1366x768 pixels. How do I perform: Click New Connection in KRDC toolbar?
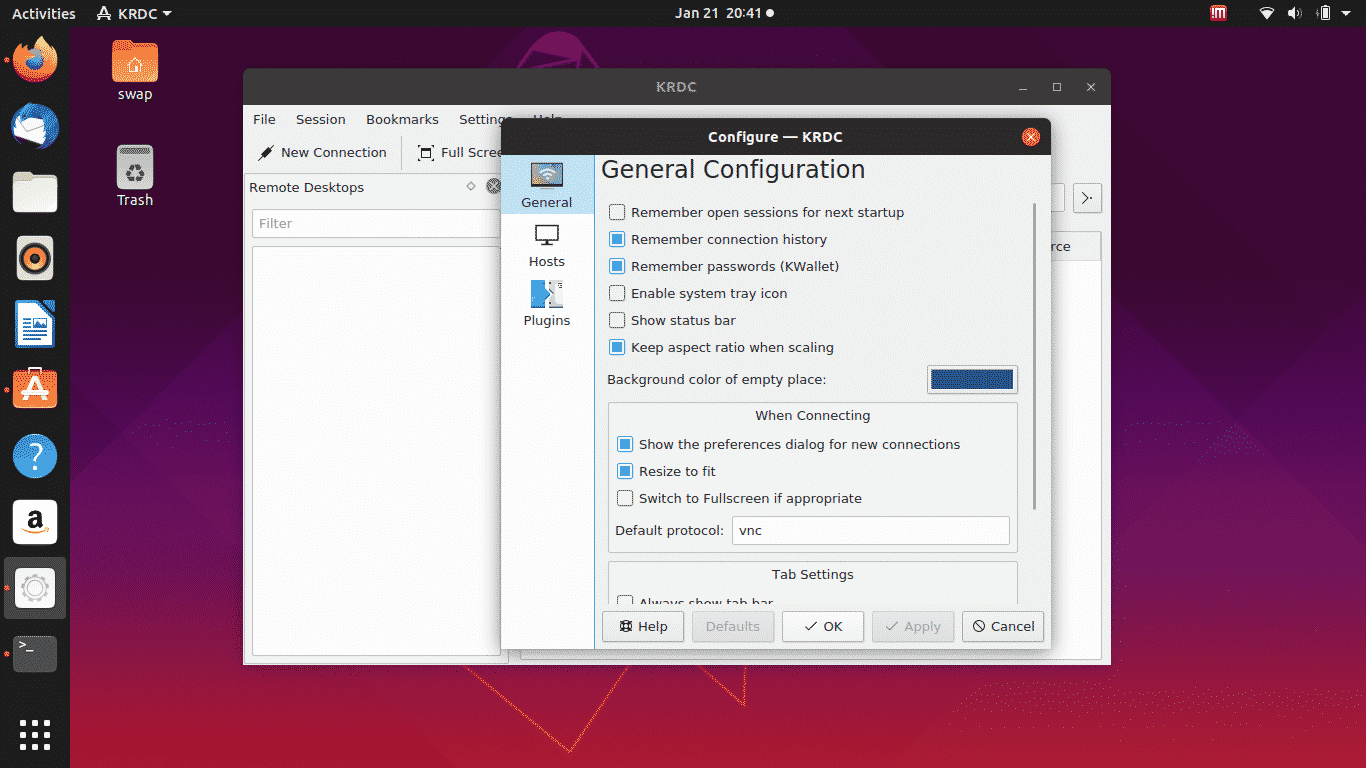pyautogui.click(x=322, y=152)
